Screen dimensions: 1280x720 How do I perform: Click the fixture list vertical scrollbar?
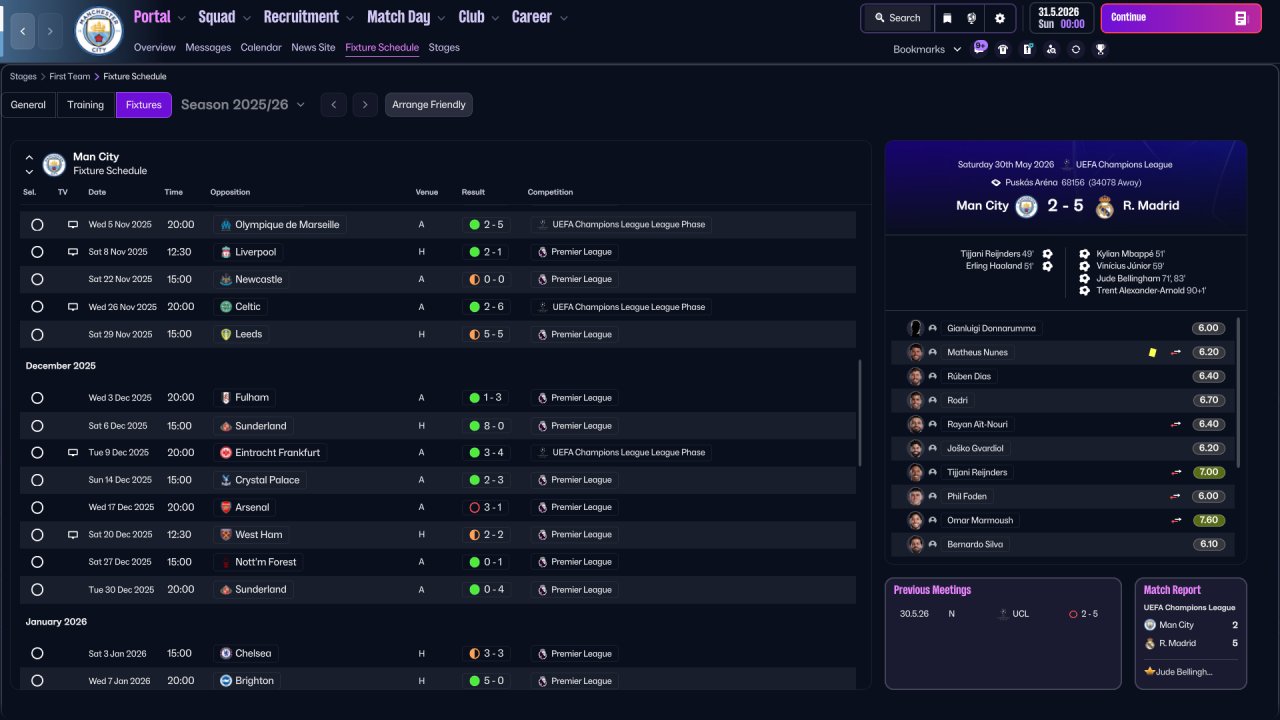860,413
